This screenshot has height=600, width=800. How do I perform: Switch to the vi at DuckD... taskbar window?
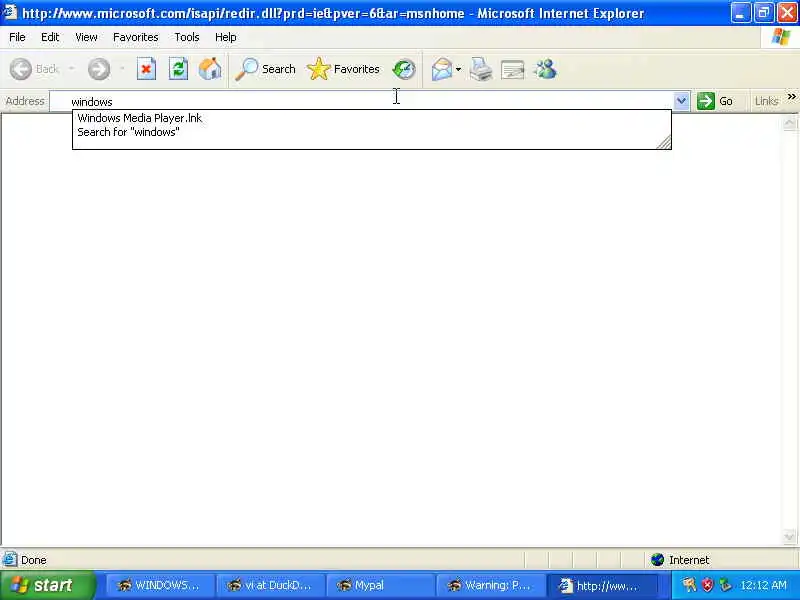[x=269, y=585]
